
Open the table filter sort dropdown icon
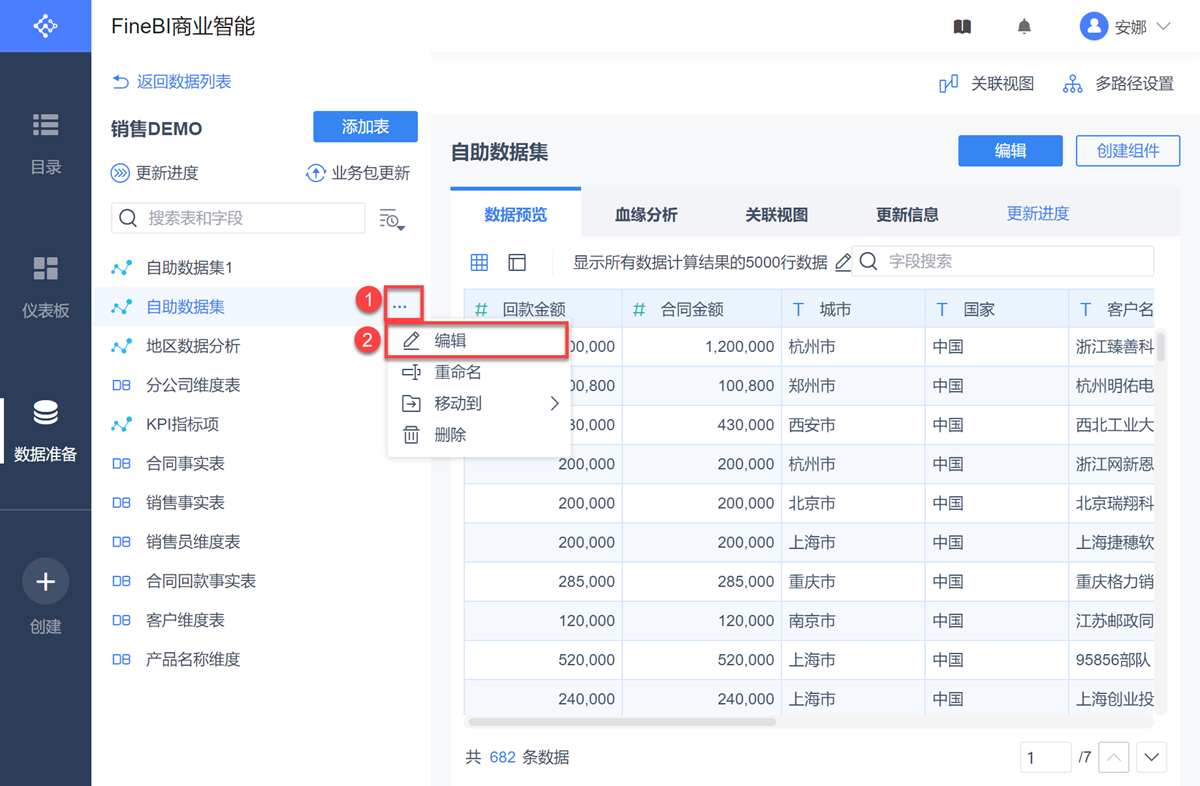pos(392,219)
